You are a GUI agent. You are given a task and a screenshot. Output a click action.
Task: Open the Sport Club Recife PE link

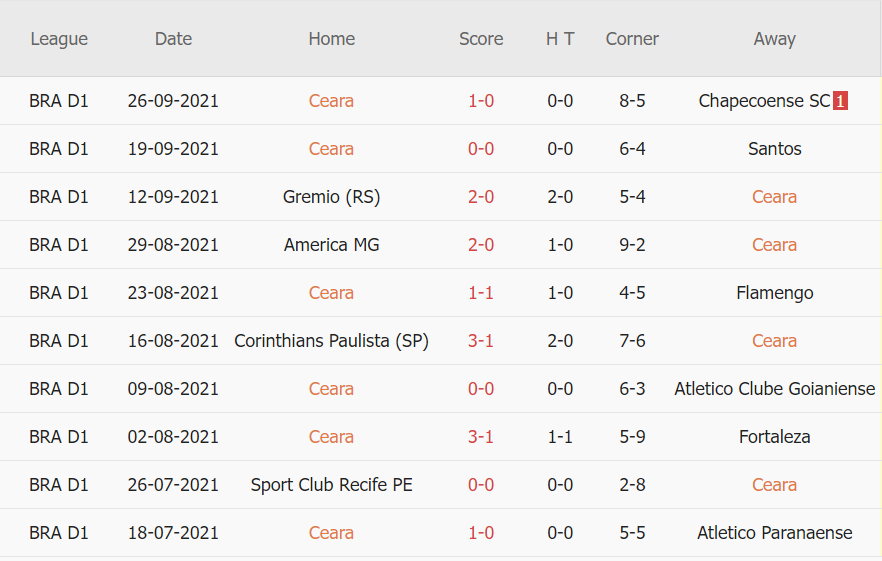click(331, 485)
